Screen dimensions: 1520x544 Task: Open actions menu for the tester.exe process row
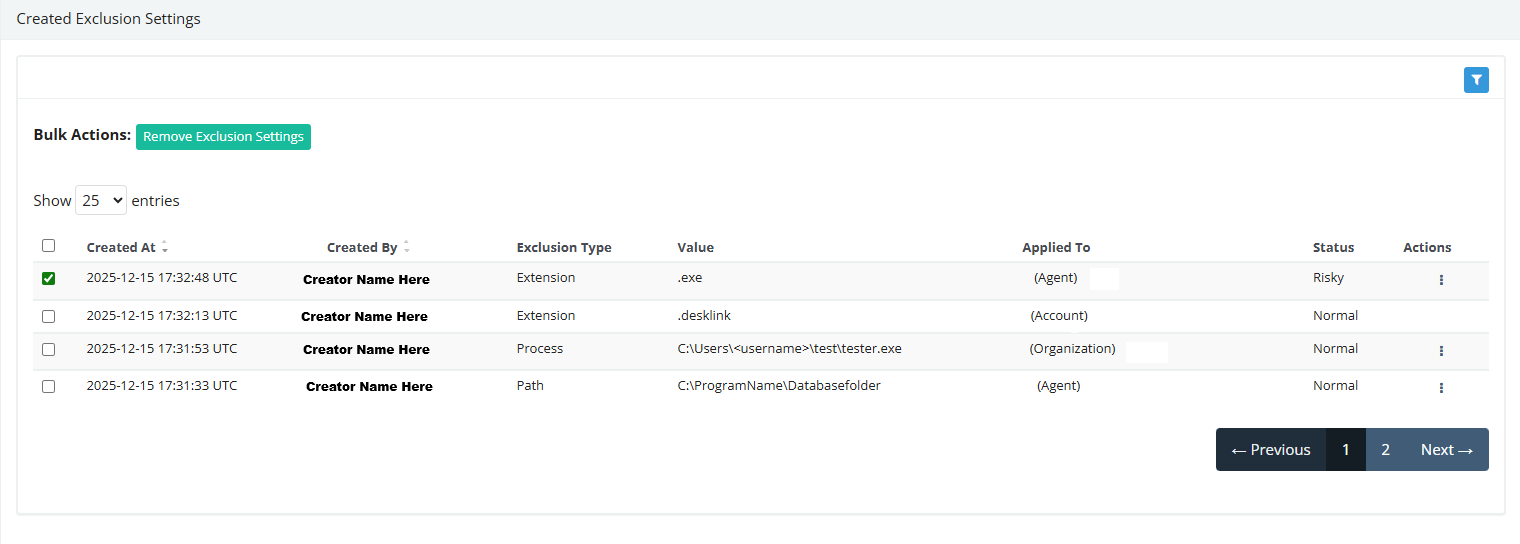coord(1441,351)
